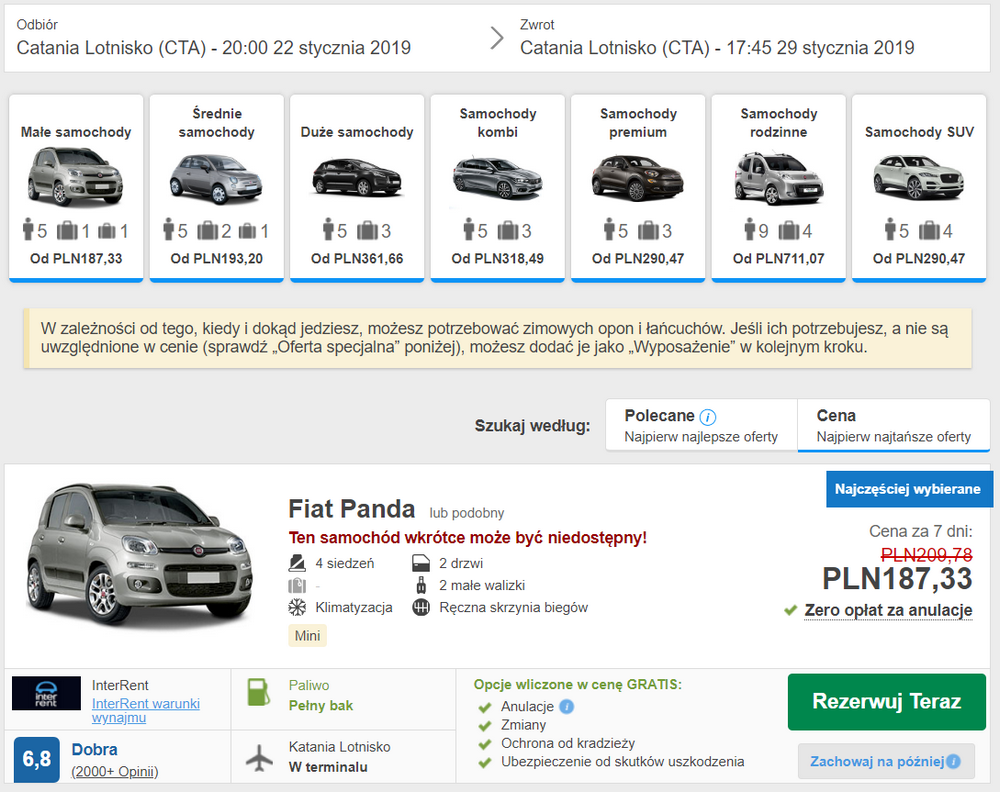Image resolution: width=1000 pixels, height=792 pixels.
Task: Click the Odbiór pickup details field
Action: point(214,38)
